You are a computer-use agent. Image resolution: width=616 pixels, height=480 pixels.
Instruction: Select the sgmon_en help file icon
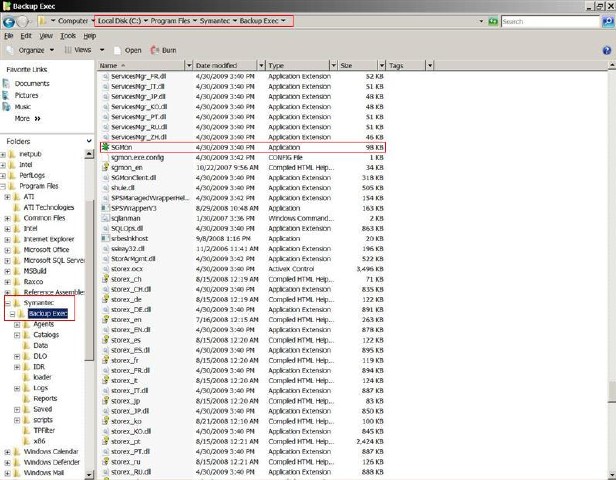click(x=105, y=167)
